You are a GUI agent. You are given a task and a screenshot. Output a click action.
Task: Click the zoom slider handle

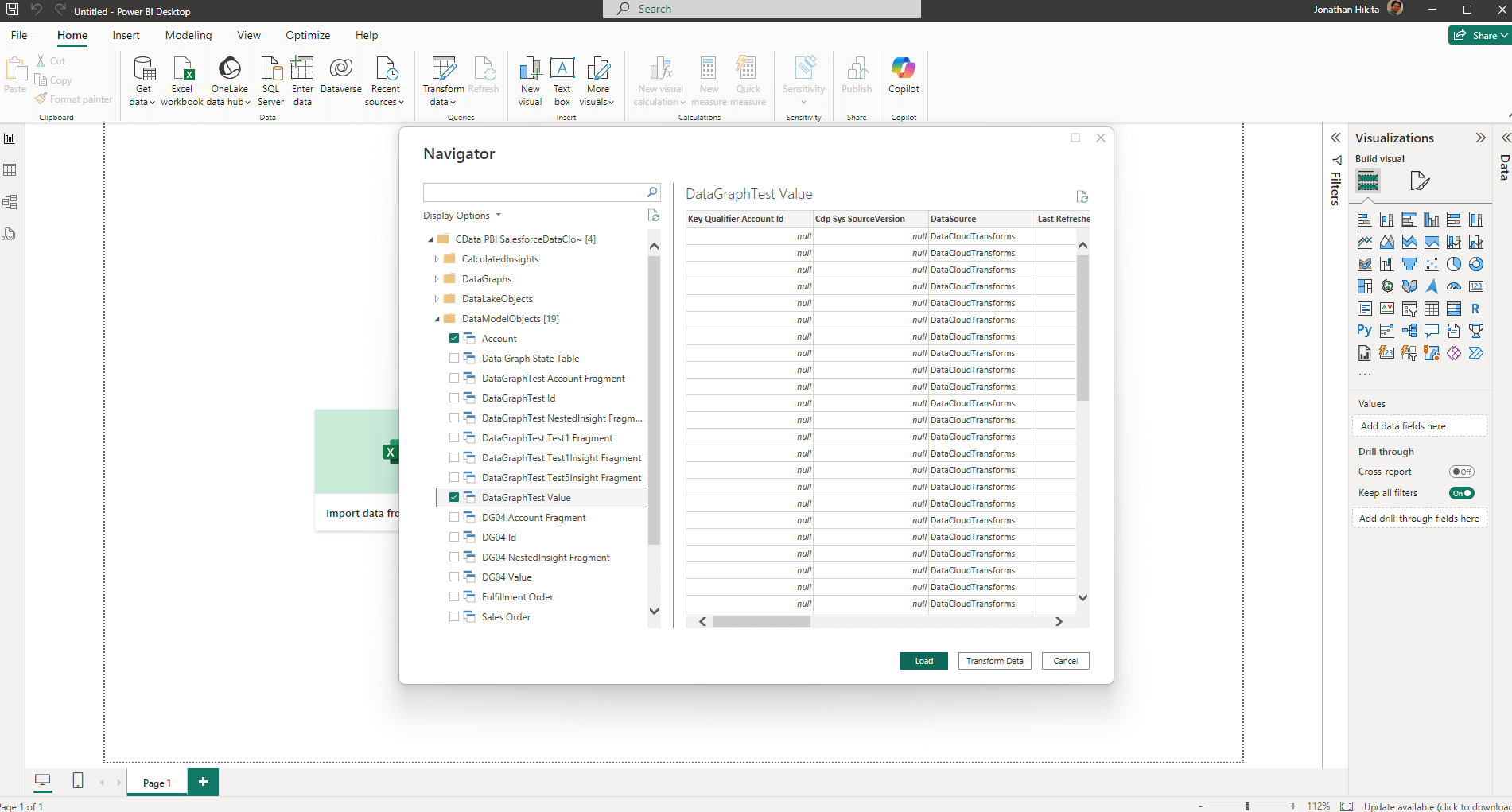click(x=1247, y=806)
